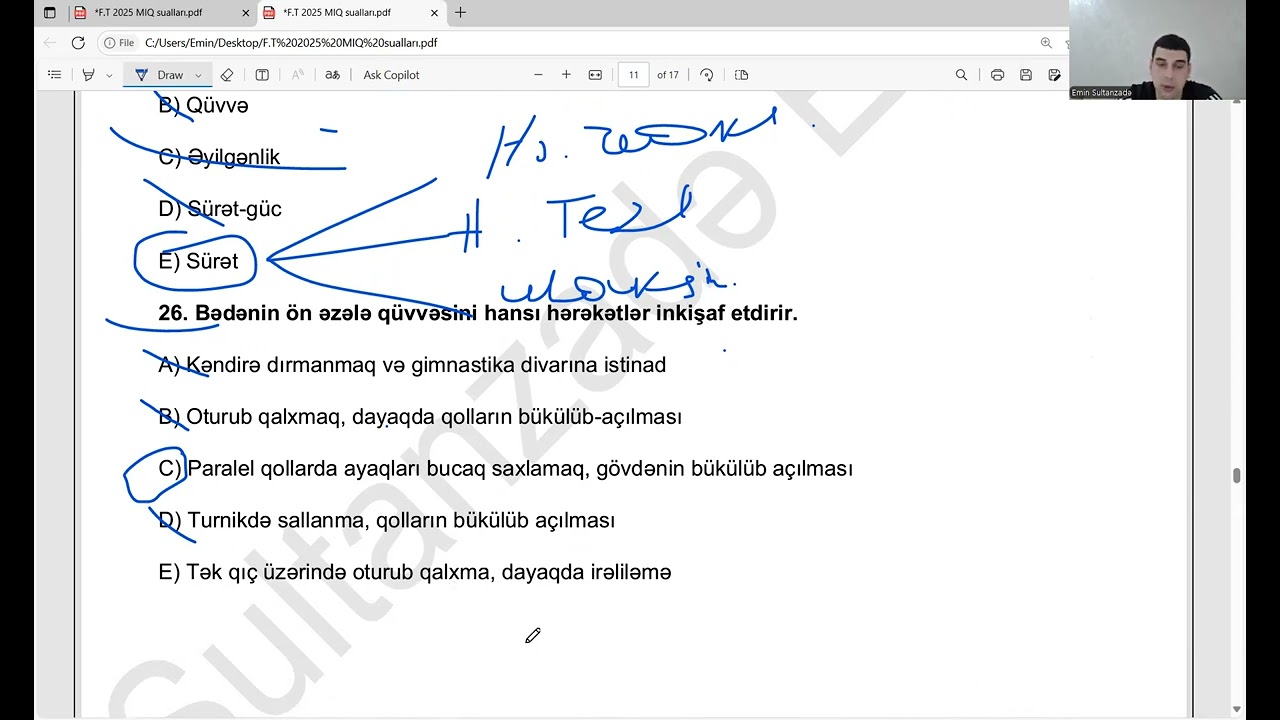Select the Add text tool
The image size is (1280, 720).
(262, 75)
